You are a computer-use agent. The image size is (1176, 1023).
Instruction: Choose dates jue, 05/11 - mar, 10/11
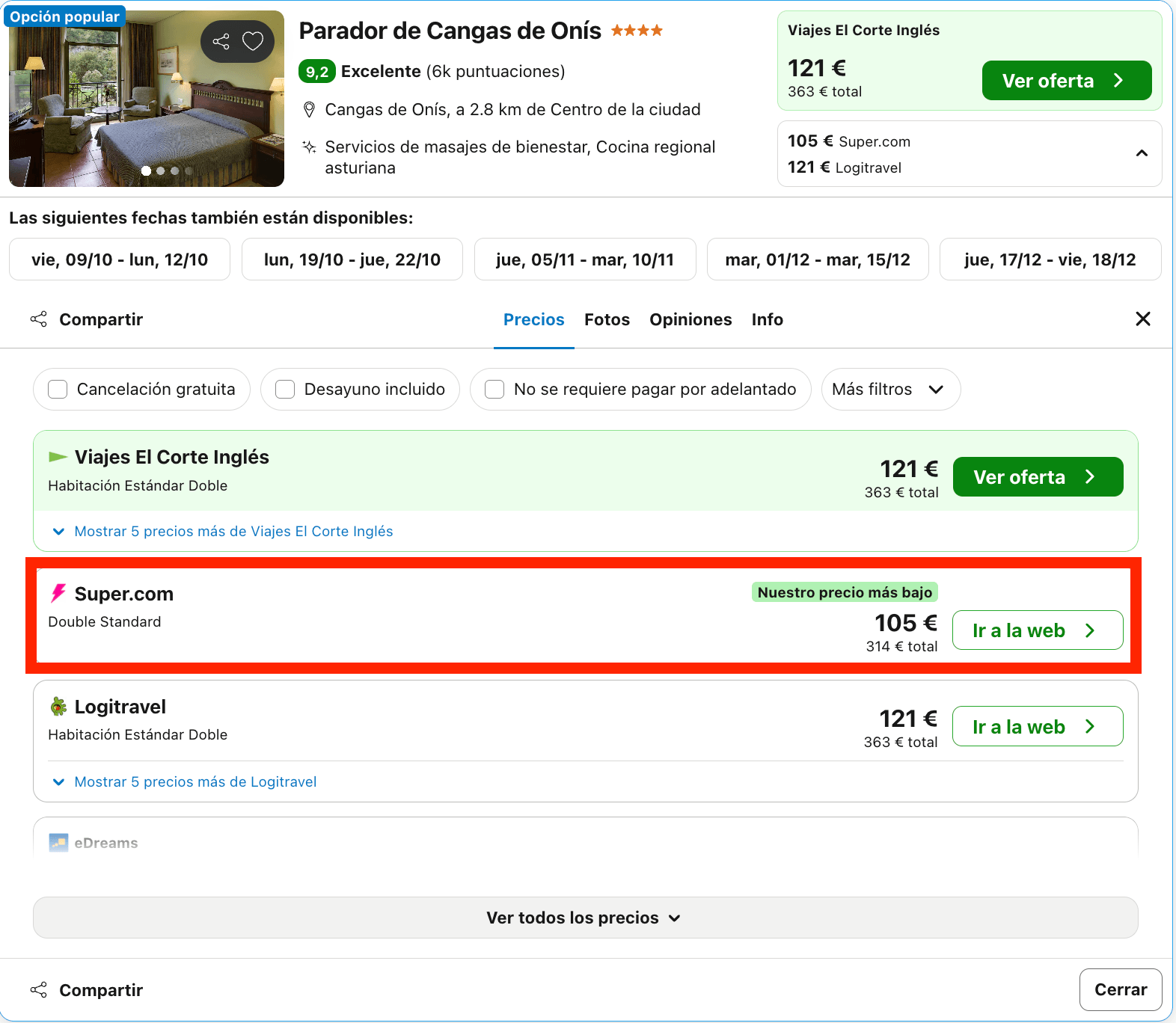(585, 259)
